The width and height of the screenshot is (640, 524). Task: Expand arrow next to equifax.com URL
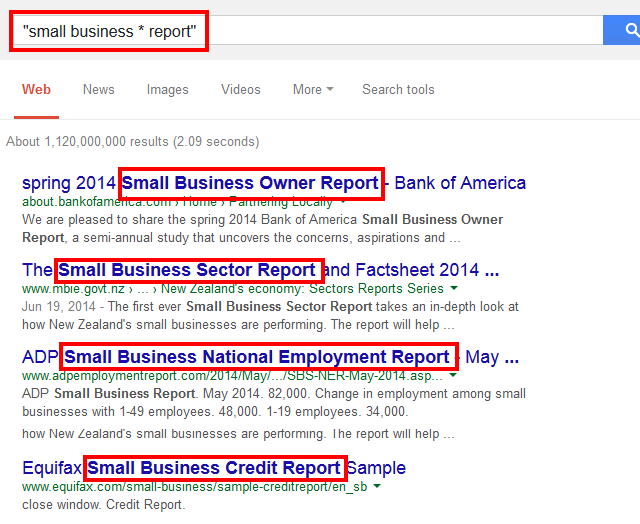(377, 486)
